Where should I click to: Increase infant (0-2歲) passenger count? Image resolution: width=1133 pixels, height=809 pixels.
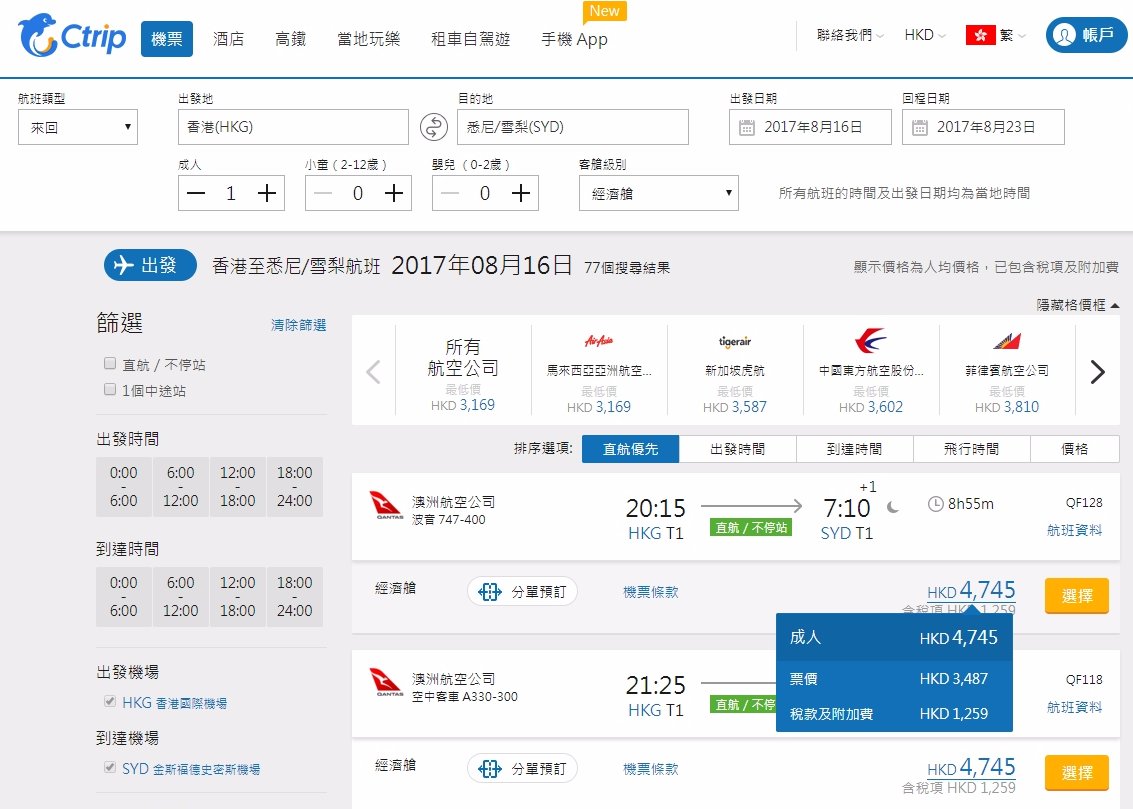coord(521,193)
